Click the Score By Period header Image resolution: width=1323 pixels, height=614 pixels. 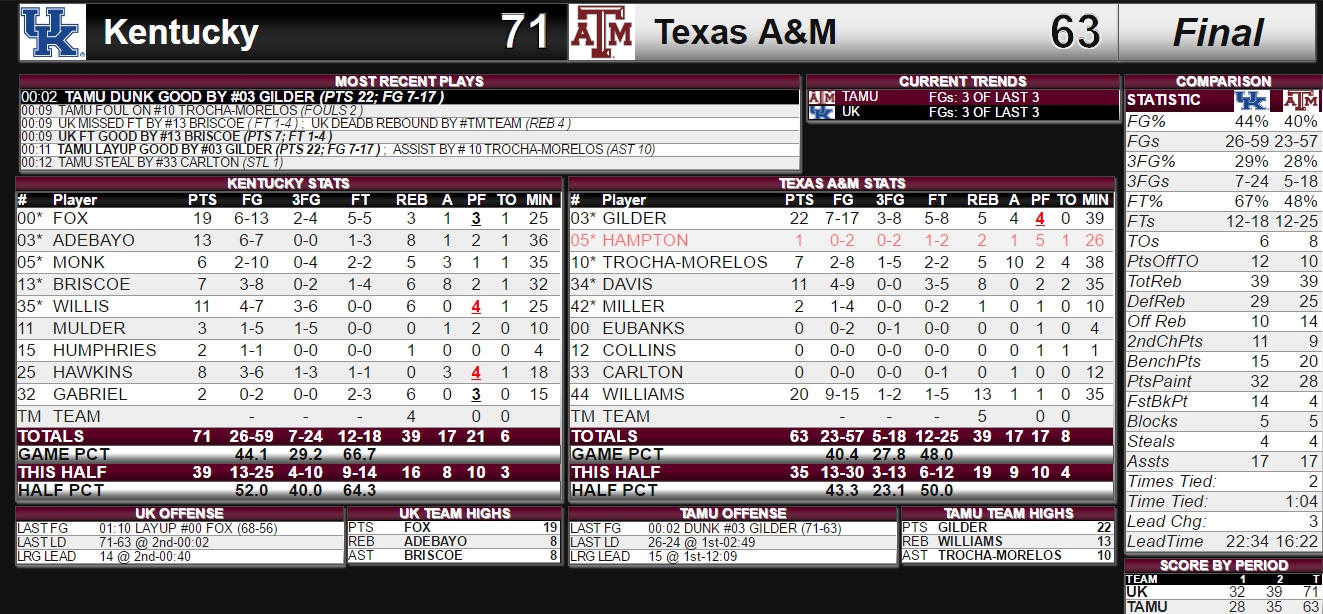pos(1223,565)
